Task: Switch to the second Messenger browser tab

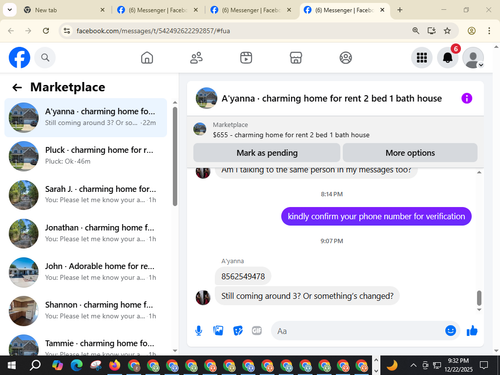Action: point(250,10)
